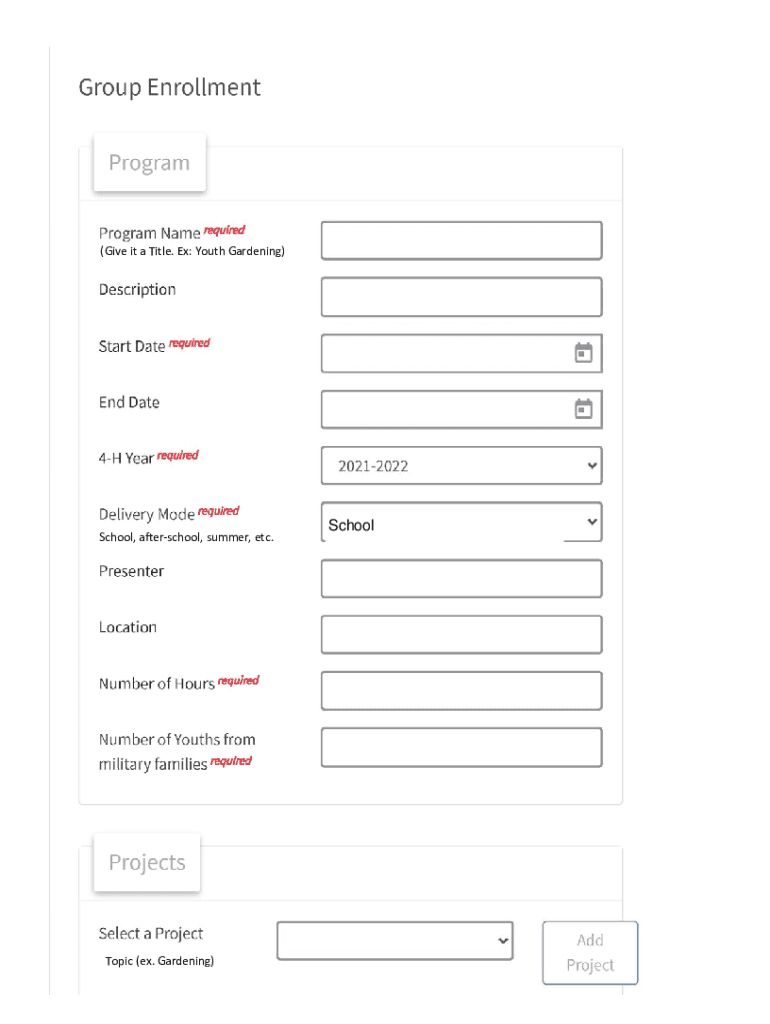Viewport: 770px width, 1024px height.
Task: Expand the 4-H Year dropdown
Action: [461, 466]
